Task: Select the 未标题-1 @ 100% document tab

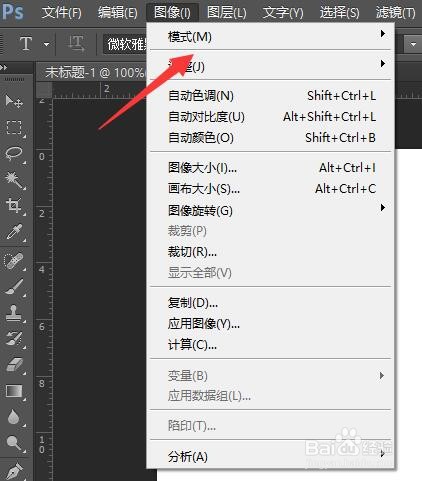Action: click(92, 72)
